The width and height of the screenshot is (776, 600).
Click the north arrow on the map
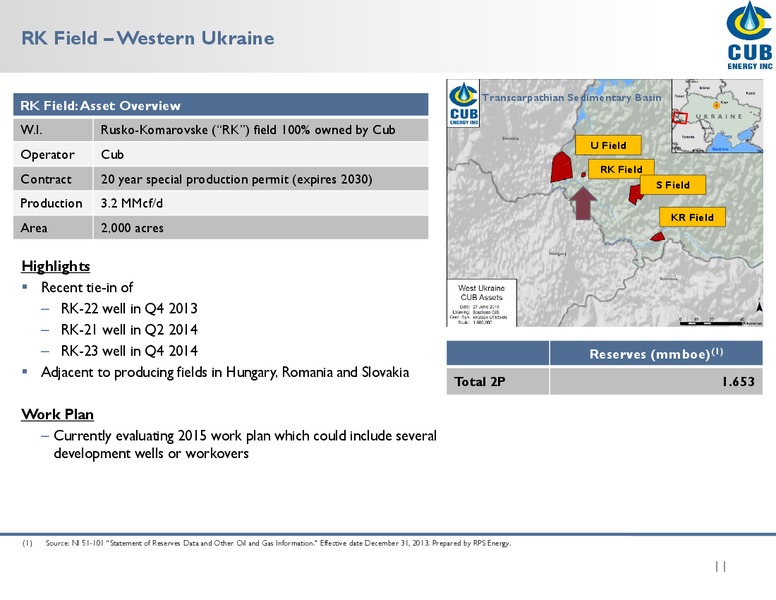tap(760, 306)
